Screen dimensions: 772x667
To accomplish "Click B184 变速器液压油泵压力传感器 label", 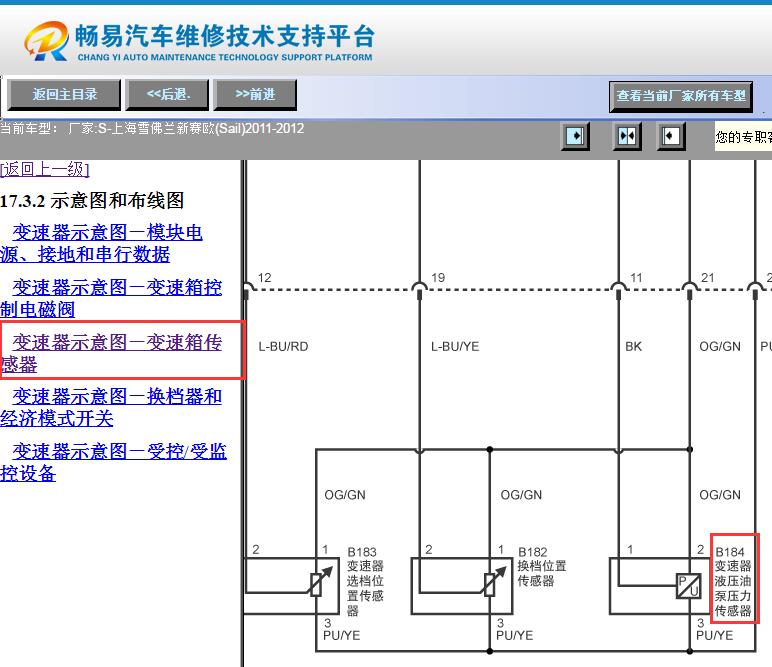I will click(x=733, y=581).
